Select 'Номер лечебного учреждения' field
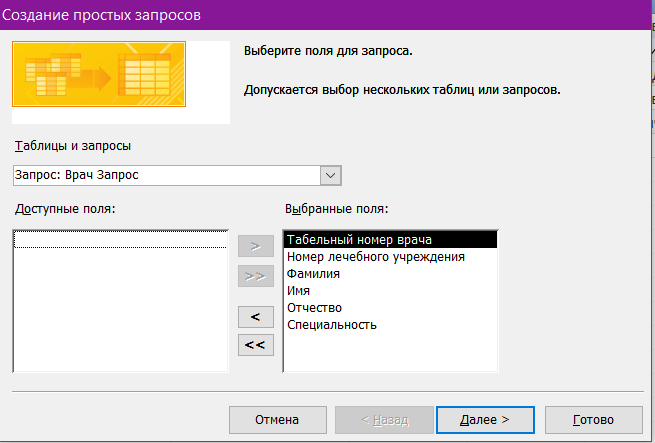Image resolution: width=655 pixels, height=443 pixels. point(391,257)
